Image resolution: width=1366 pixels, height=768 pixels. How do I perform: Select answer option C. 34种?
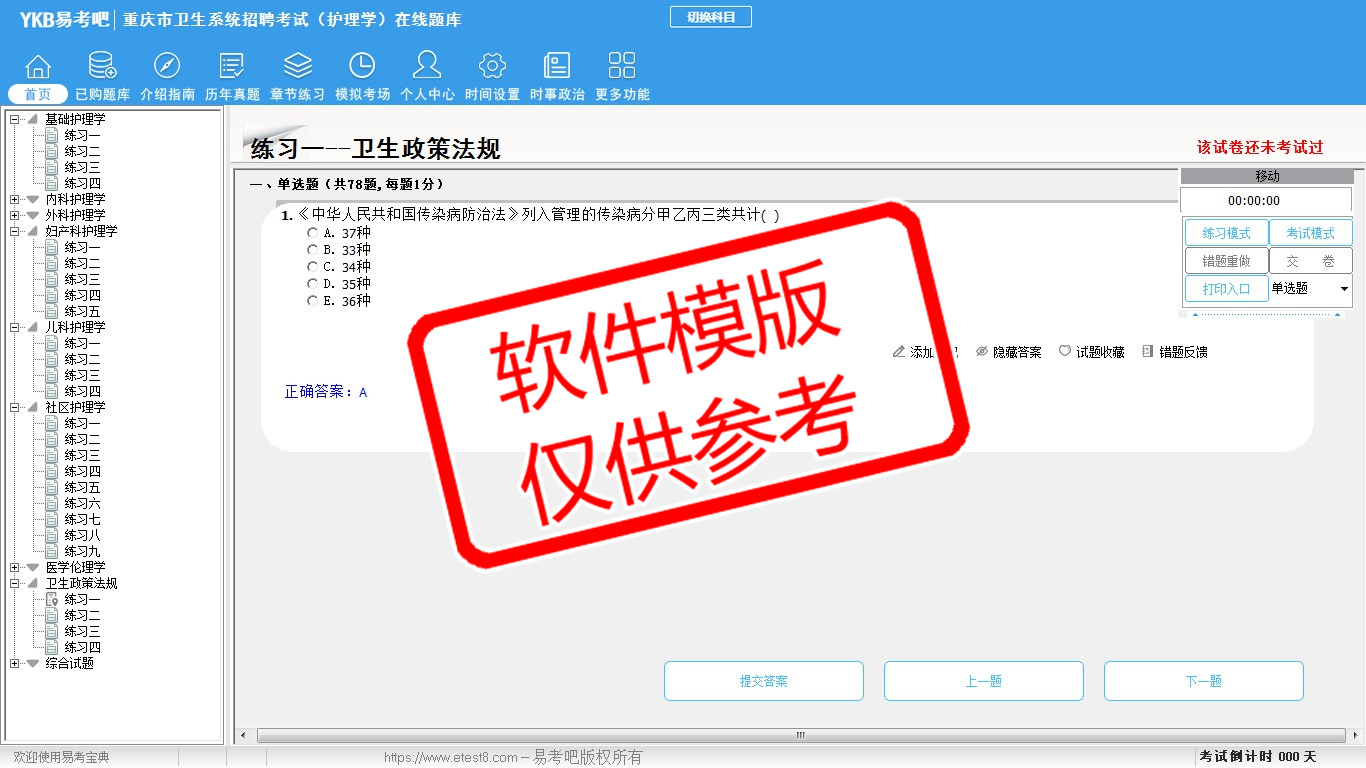[x=313, y=267]
